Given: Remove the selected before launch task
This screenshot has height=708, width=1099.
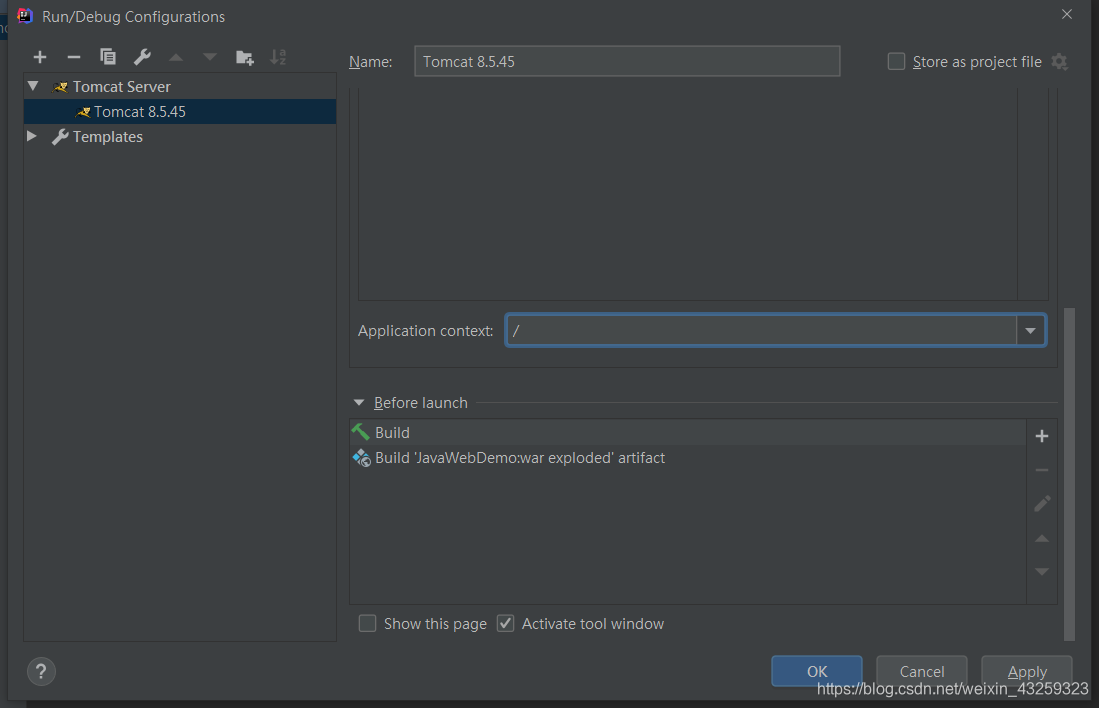Looking at the screenshot, I should (1042, 470).
